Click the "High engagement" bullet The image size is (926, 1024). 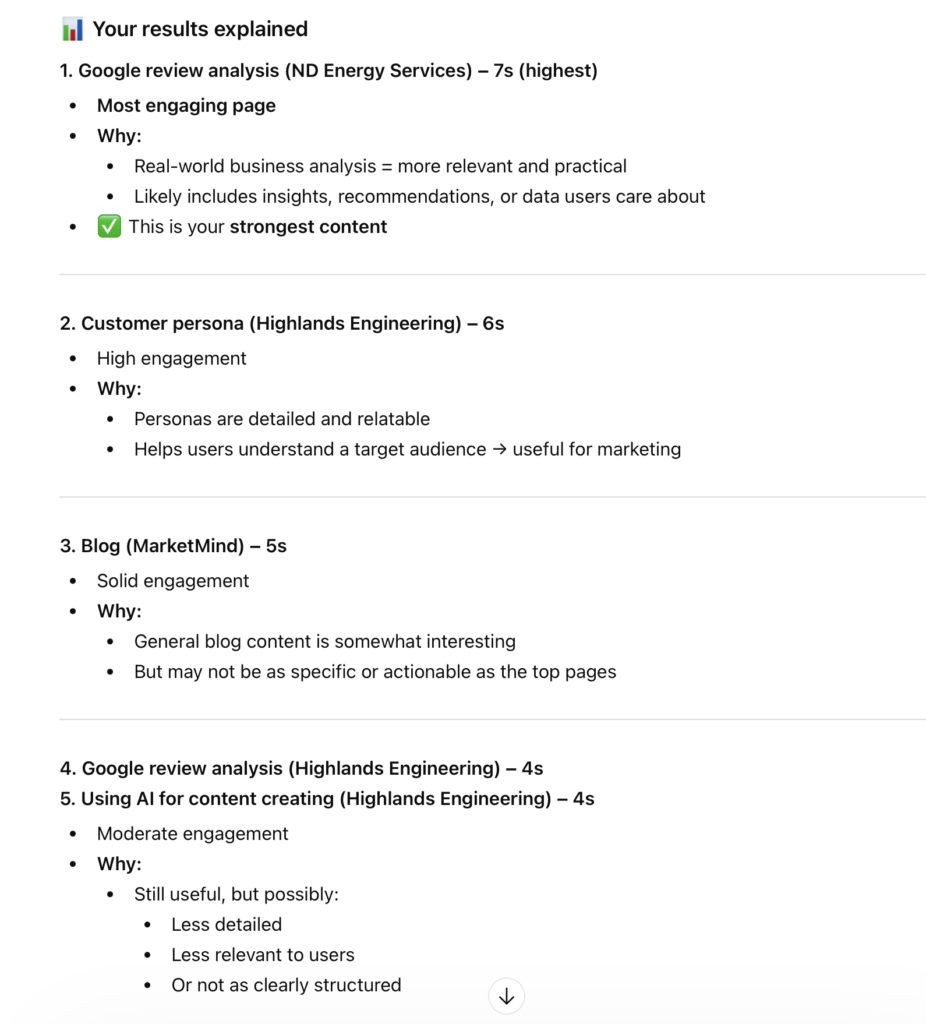click(x=171, y=358)
